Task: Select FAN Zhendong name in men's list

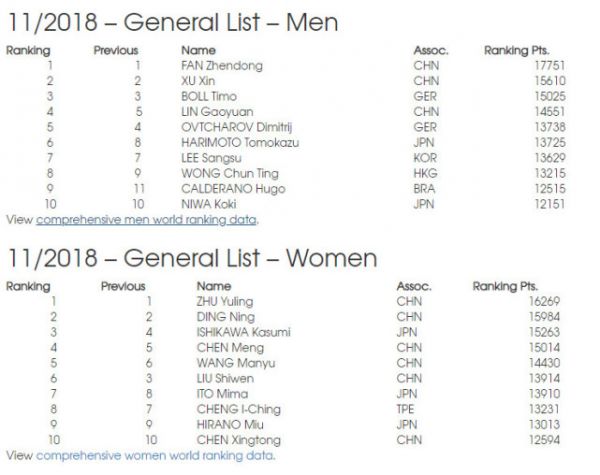Action: 222,66
